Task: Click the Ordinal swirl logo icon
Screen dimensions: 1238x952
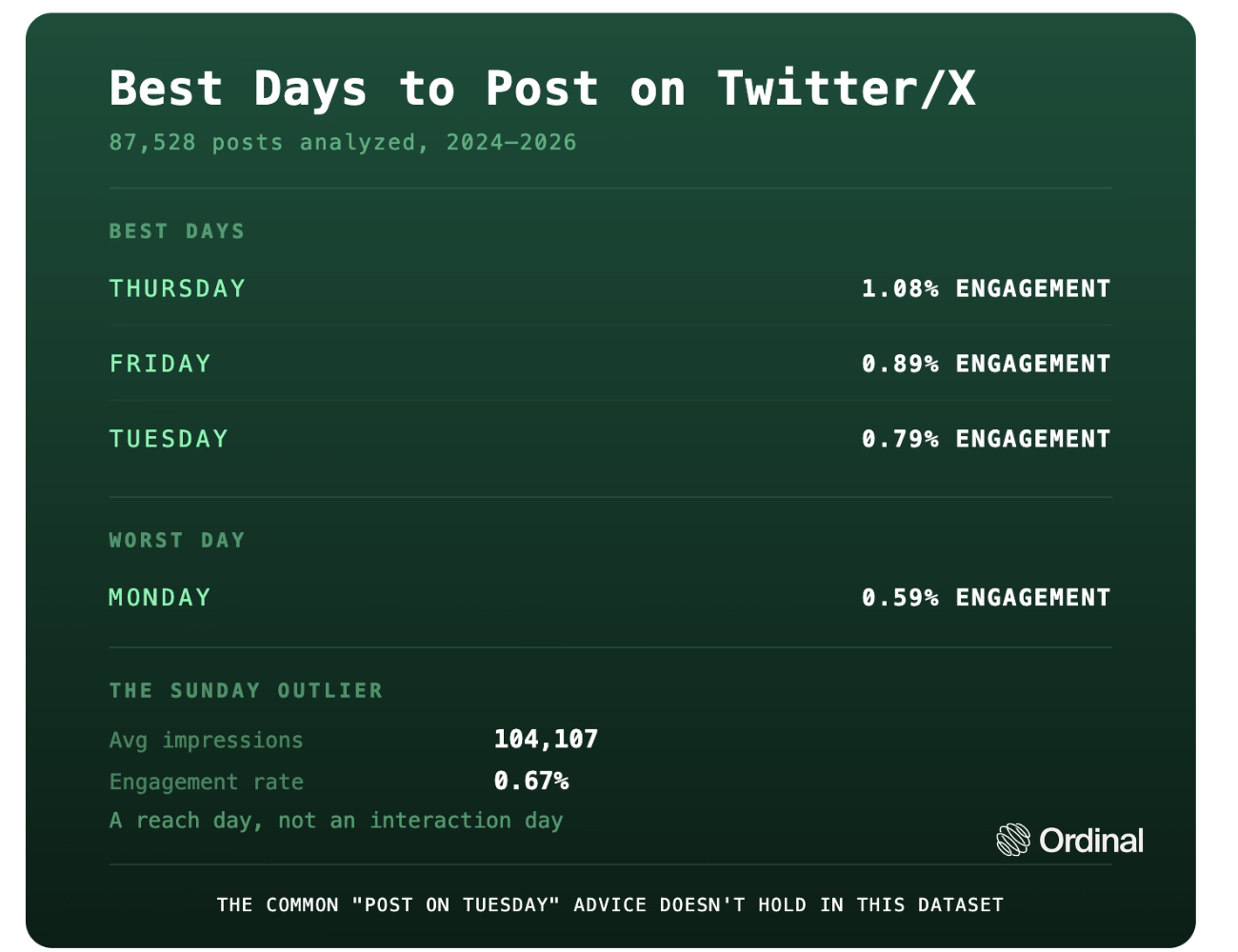Action: click(x=1013, y=840)
